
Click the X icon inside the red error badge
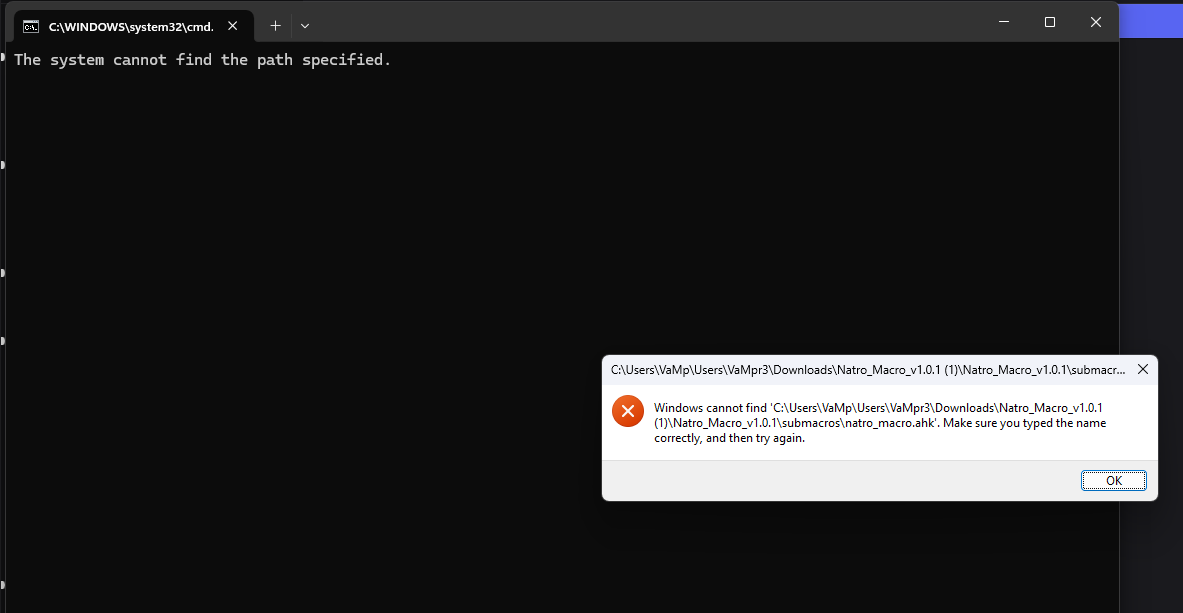(627, 410)
